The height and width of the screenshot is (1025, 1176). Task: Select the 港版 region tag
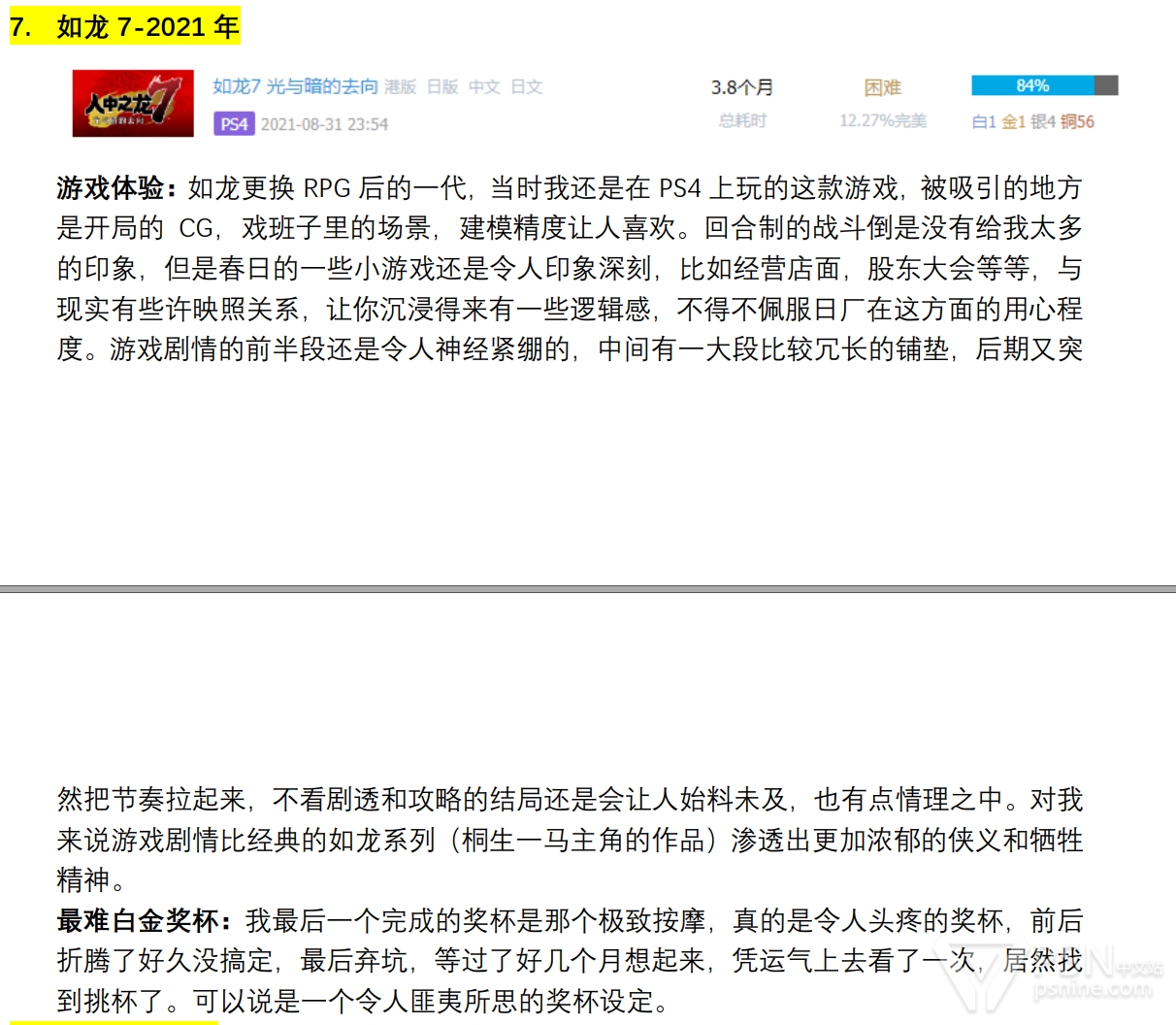(400, 86)
